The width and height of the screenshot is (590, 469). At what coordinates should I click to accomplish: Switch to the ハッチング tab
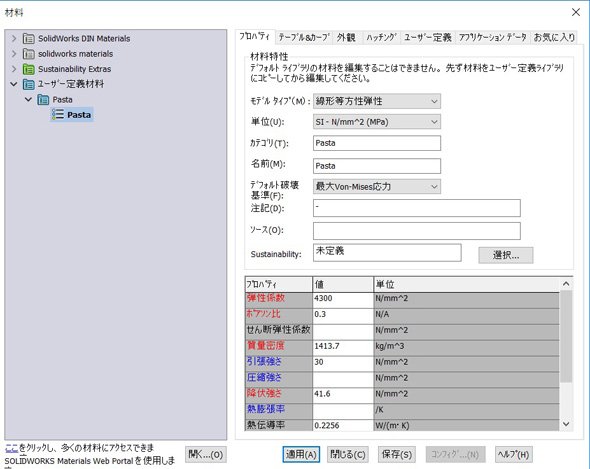[x=381, y=37]
